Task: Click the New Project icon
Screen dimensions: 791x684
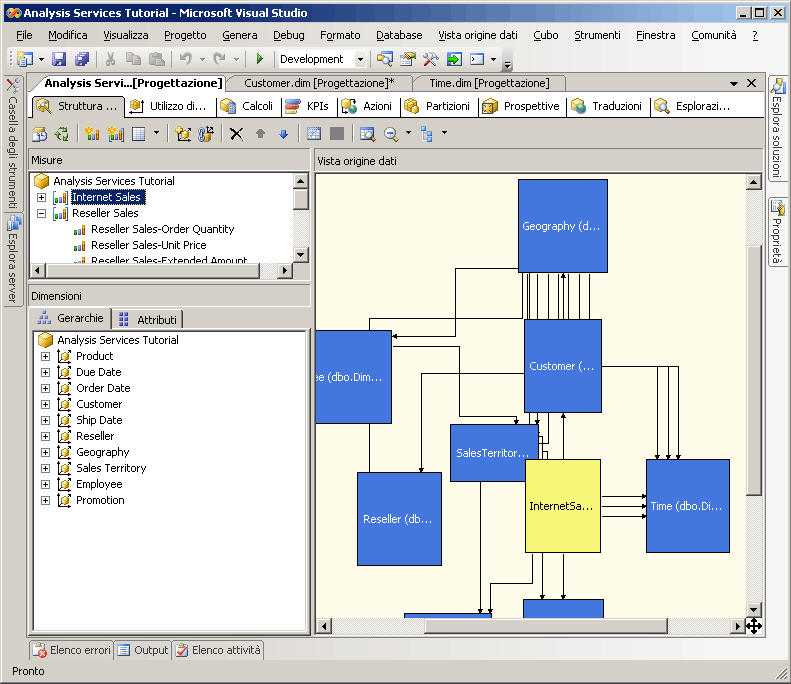Action: click(x=25, y=59)
